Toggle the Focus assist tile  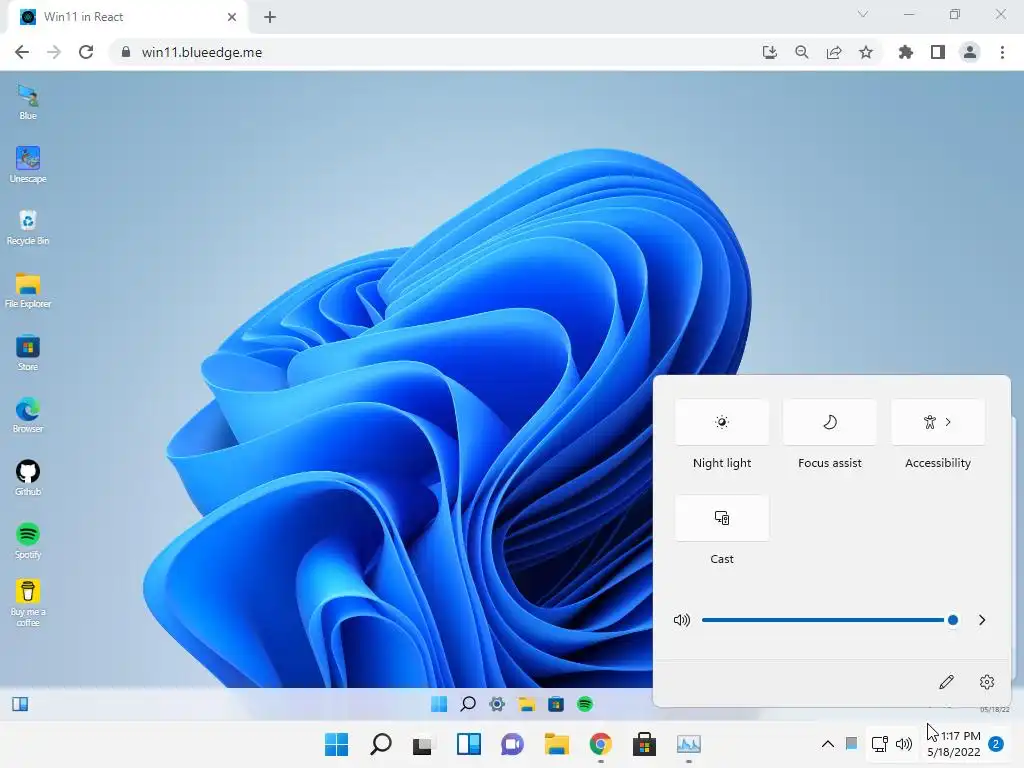pos(829,422)
